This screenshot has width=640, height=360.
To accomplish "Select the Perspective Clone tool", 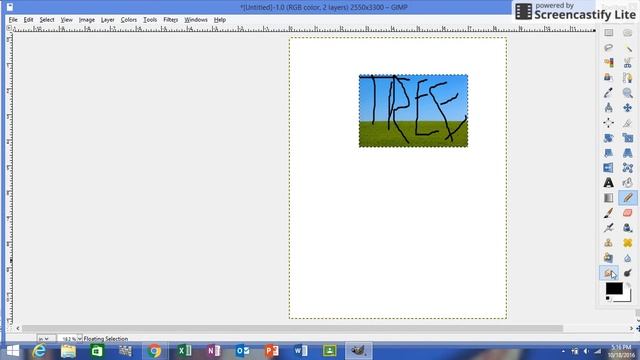I will click(609, 258).
